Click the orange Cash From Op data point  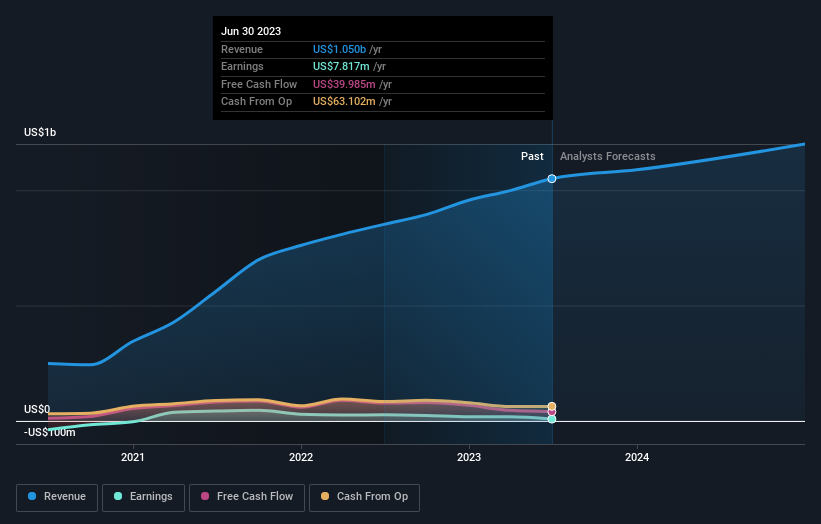(552, 406)
